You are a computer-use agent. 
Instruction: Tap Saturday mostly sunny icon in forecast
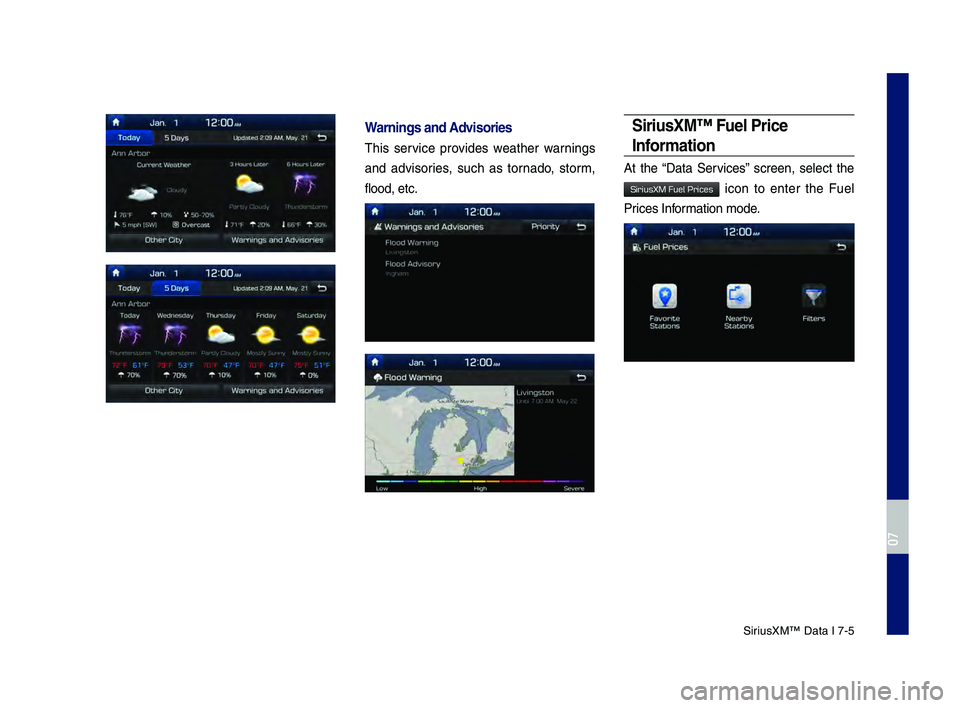[x=311, y=335]
